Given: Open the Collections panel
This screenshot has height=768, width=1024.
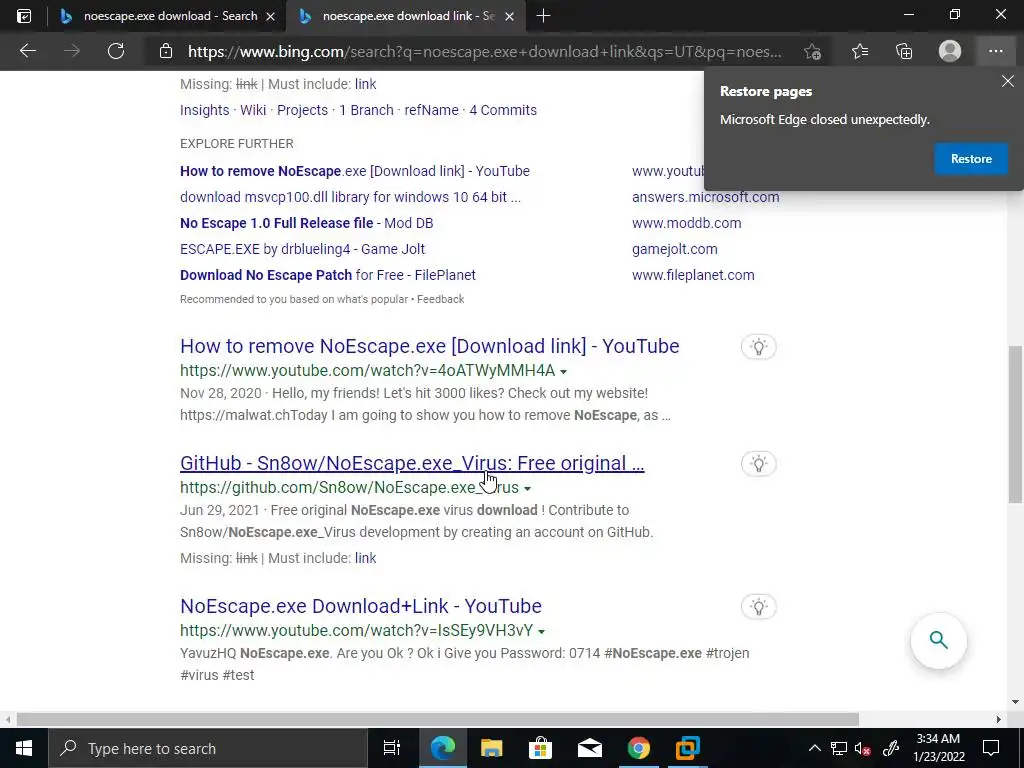Looking at the screenshot, I should [904, 51].
